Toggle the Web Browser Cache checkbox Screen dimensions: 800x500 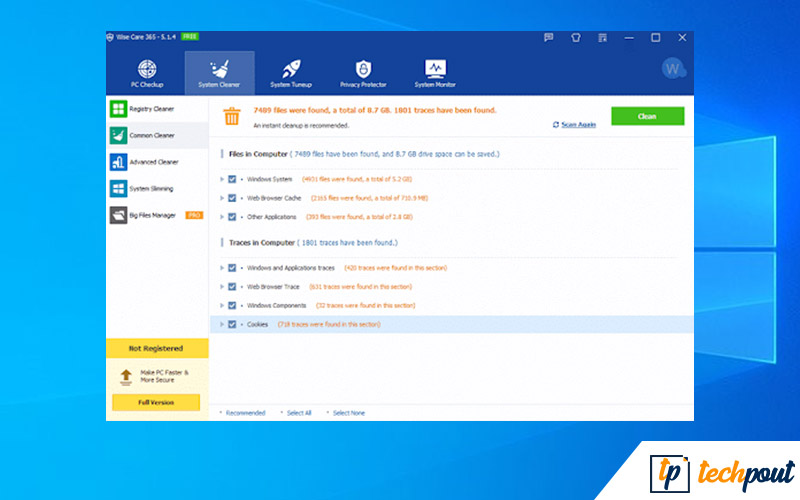232,198
